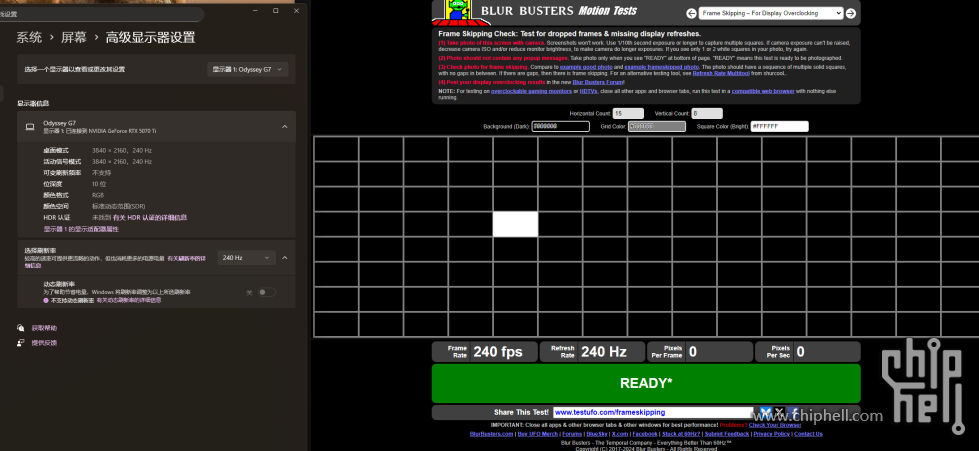Open the refresh rate details link
The height and width of the screenshot is (451, 979).
186,257
